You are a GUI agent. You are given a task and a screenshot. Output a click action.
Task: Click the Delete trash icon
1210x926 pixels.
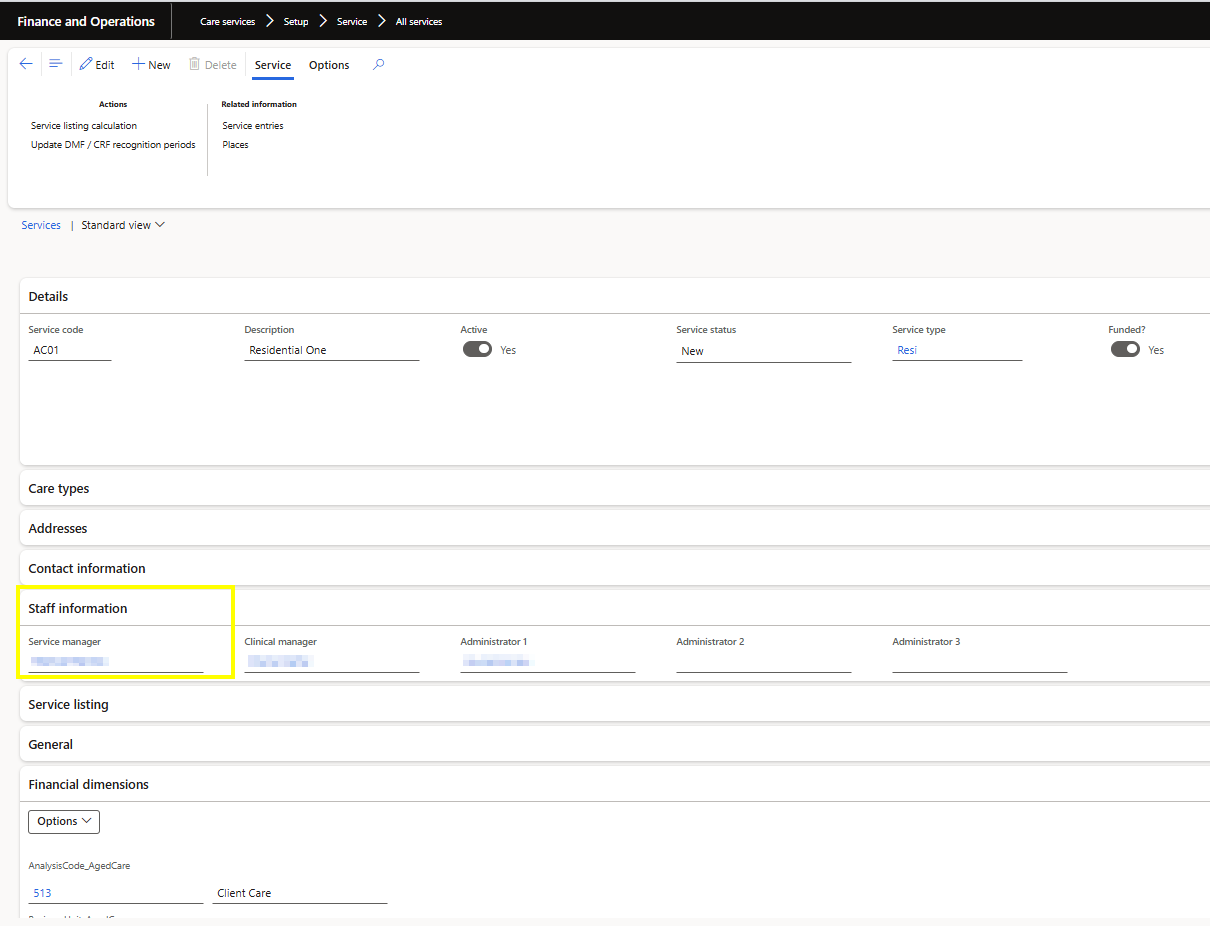click(195, 64)
